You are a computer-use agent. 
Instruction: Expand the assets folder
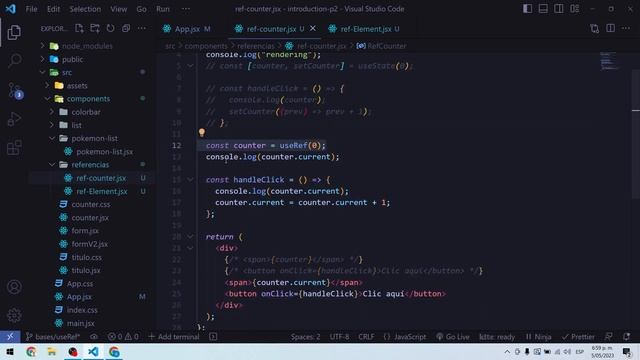(x=47, y=85)
